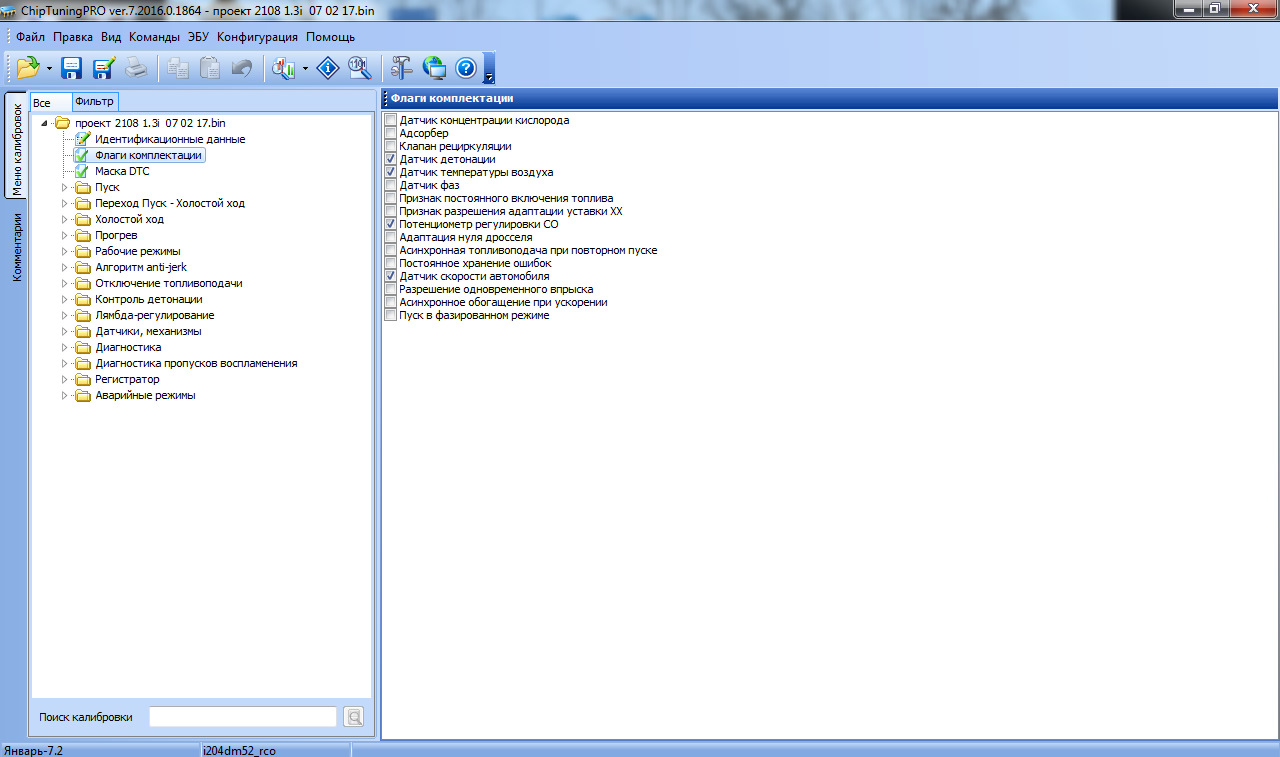Viewport: 1280px width, 757px height.
Task: Click the Прогрев folder icon
Action: (x=83, y=235)
